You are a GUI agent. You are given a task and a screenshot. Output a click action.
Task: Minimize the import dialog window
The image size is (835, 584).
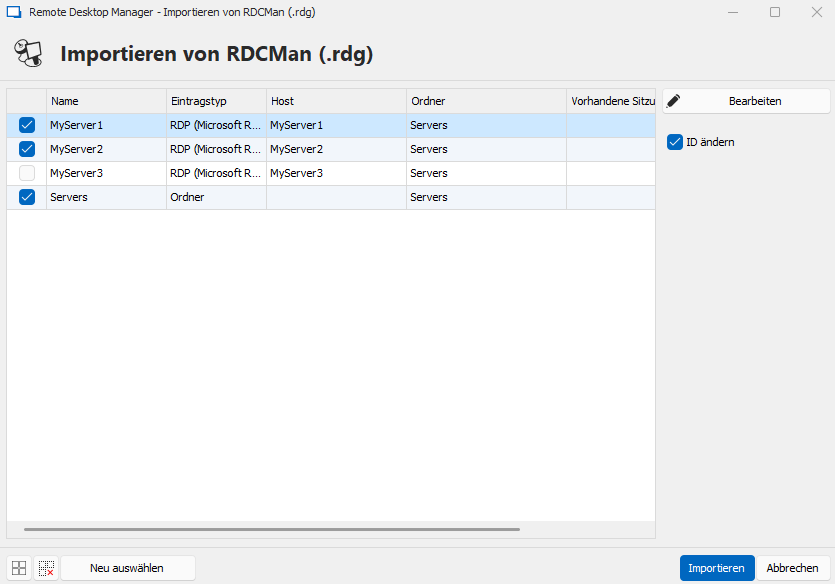pos(733,12)
